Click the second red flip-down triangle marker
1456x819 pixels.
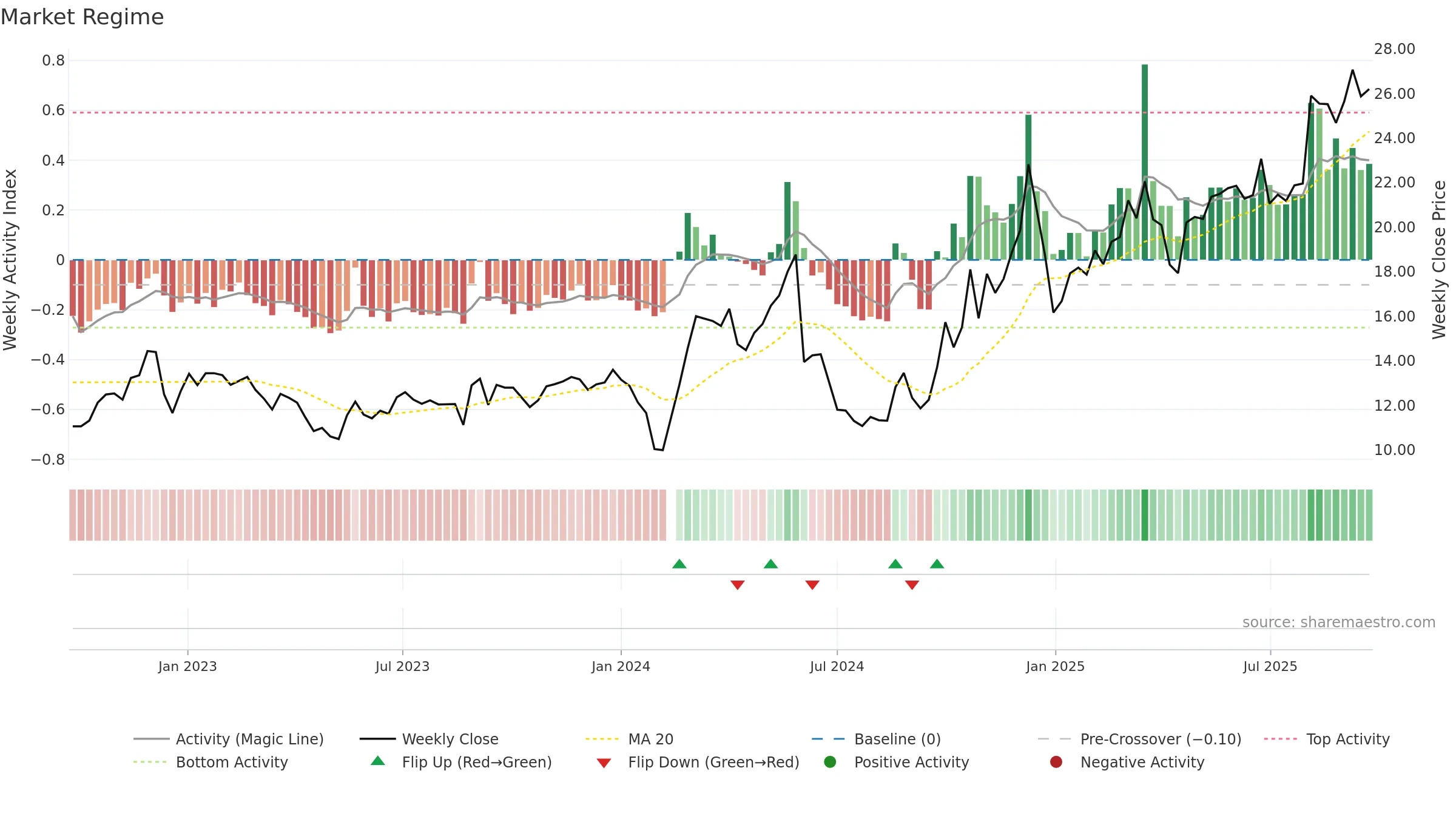(812, 585)
